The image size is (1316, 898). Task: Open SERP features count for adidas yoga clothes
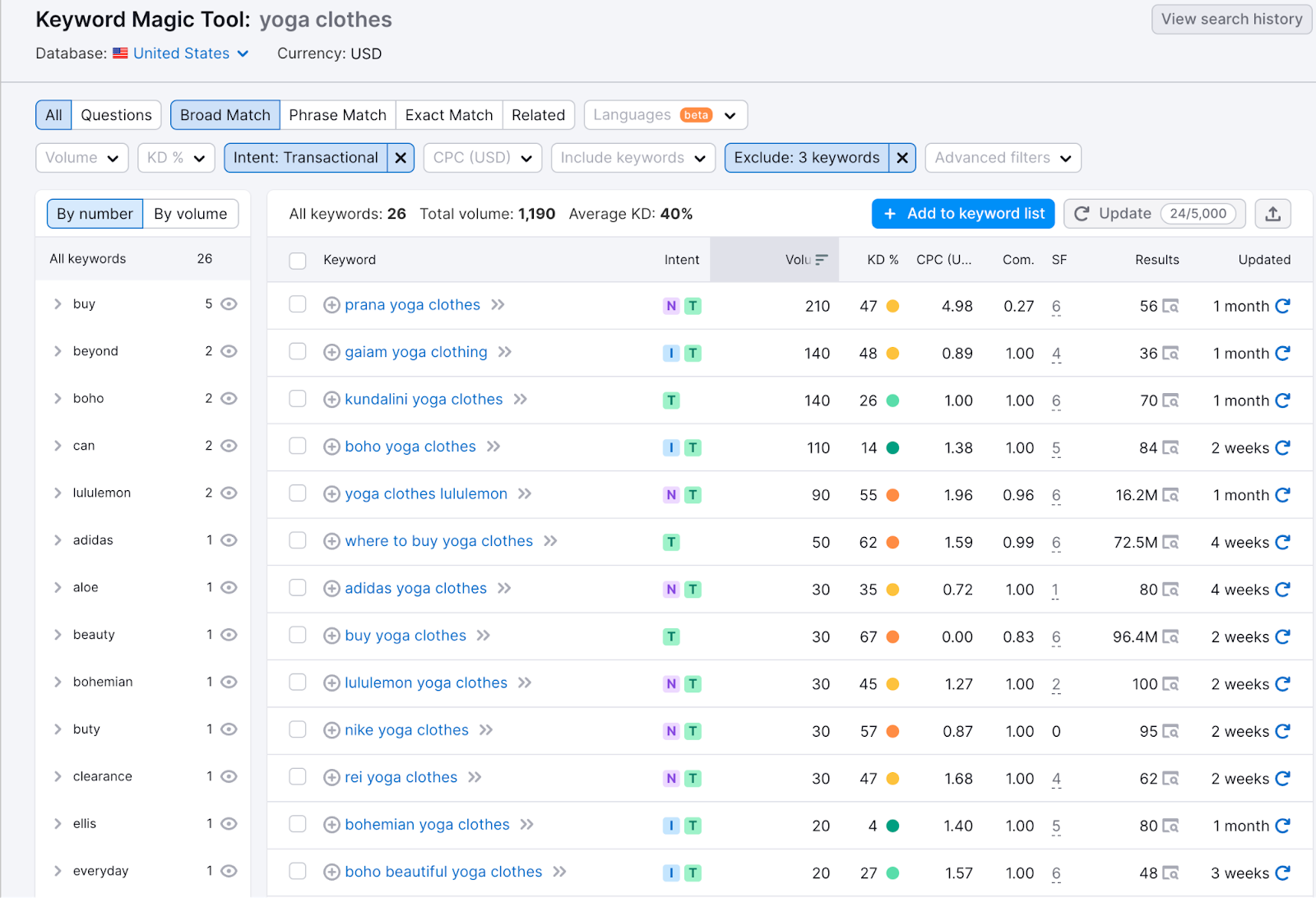[1055, 590]
